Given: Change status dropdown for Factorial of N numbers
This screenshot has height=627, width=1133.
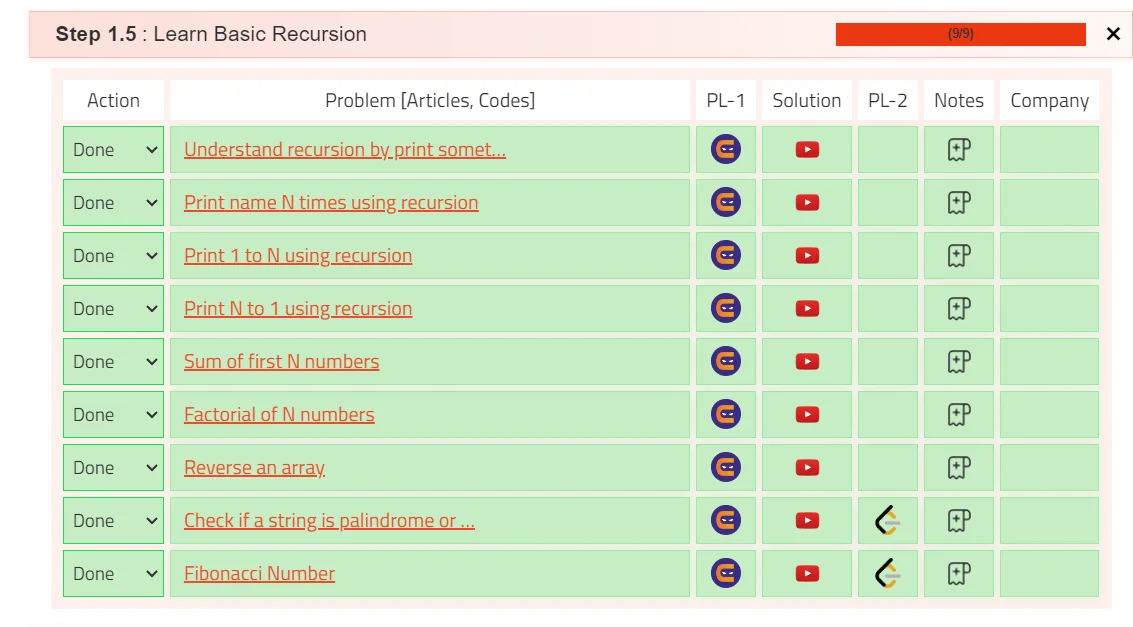Looking at the screenshot, I should [113, 414].
